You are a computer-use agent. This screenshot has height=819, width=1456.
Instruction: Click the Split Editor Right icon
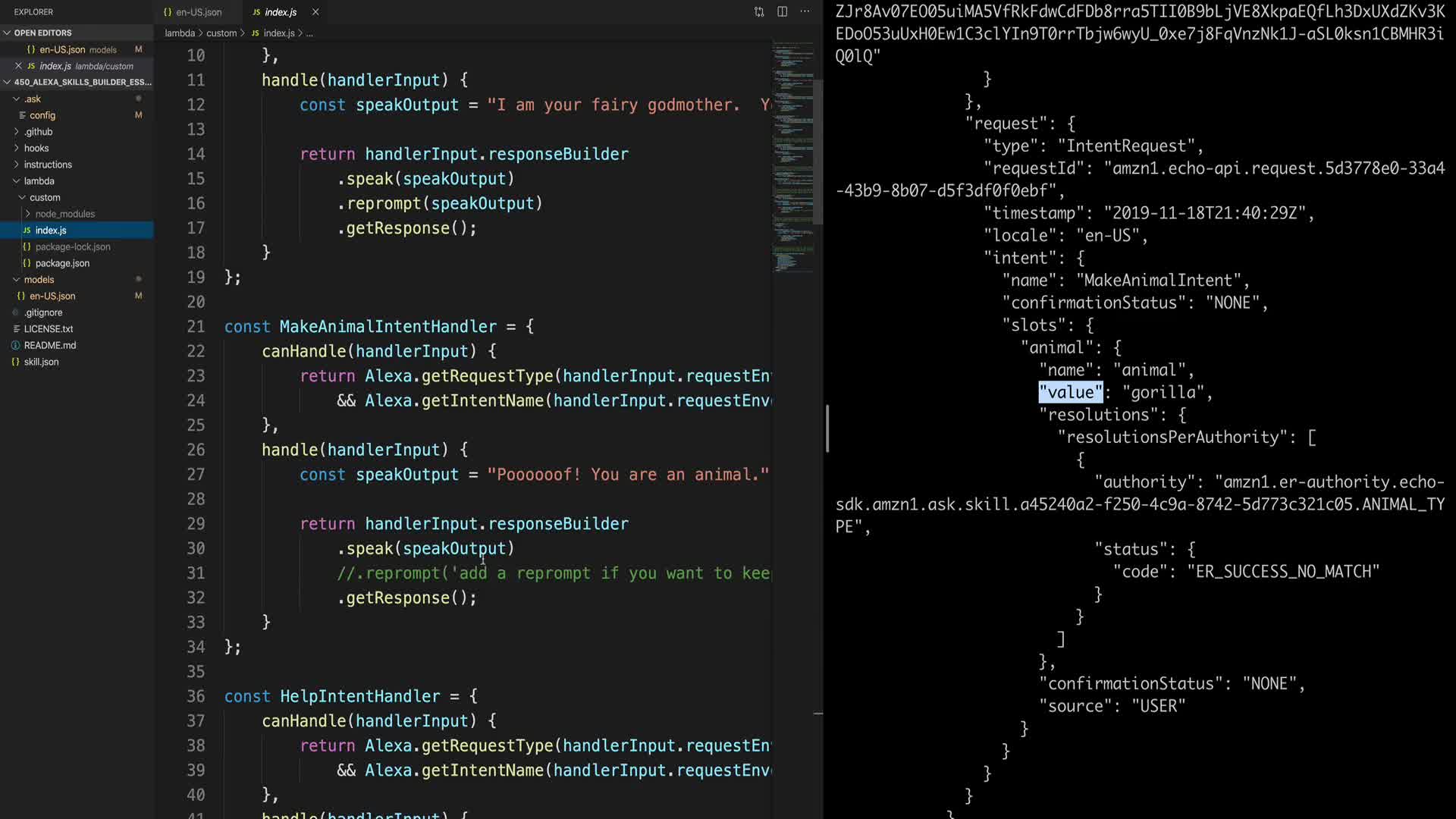point(782,11)
